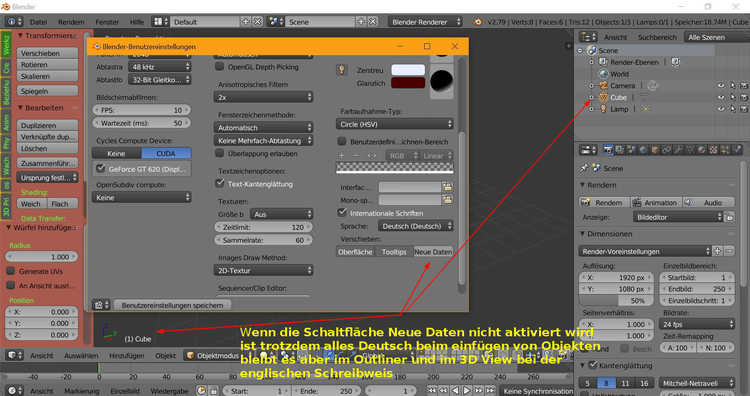Hide the Cube with its eye icon
The height and width of the screenshot is (396, 750).
click(x=721, y=97)
